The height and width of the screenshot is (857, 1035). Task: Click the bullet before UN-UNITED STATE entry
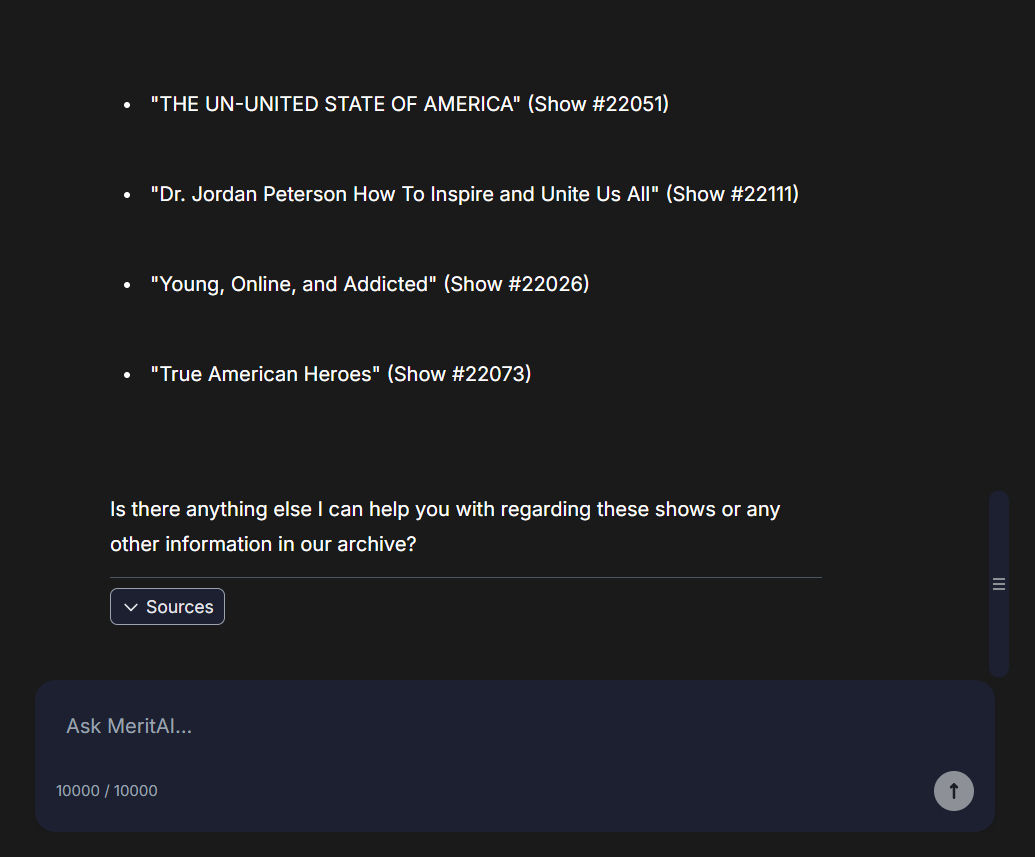[x=127, y=104]
